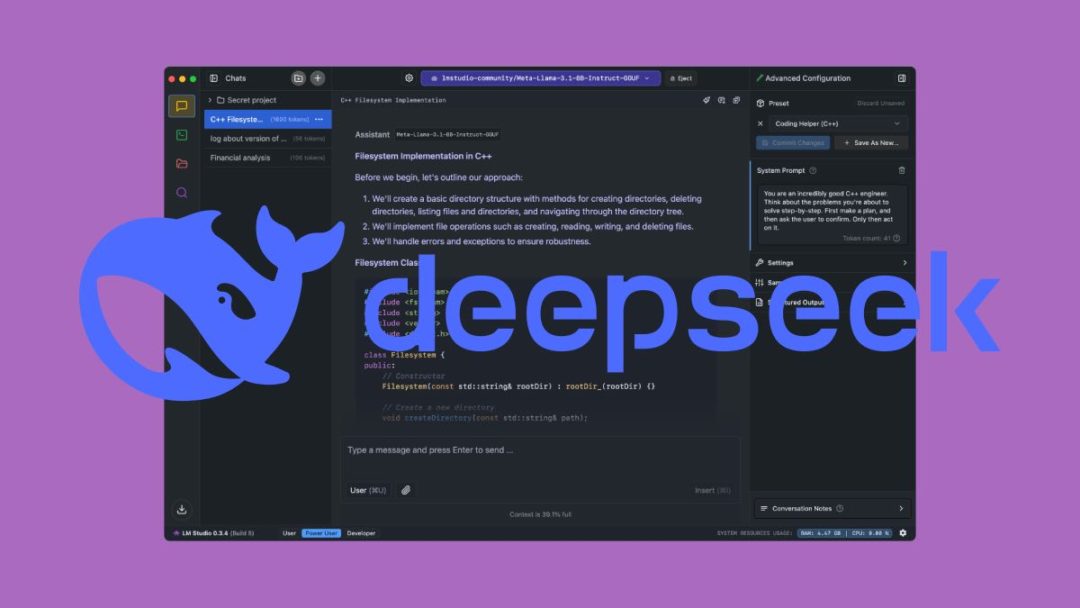Switch to User mode in status bar
Screen dimensions: 1080x608
point(288,533)
